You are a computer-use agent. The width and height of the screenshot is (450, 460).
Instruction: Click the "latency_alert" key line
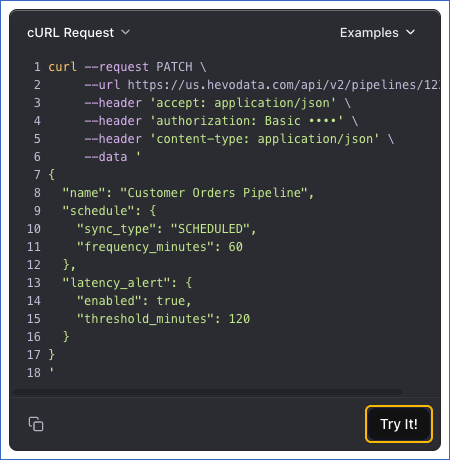(127, 283)
